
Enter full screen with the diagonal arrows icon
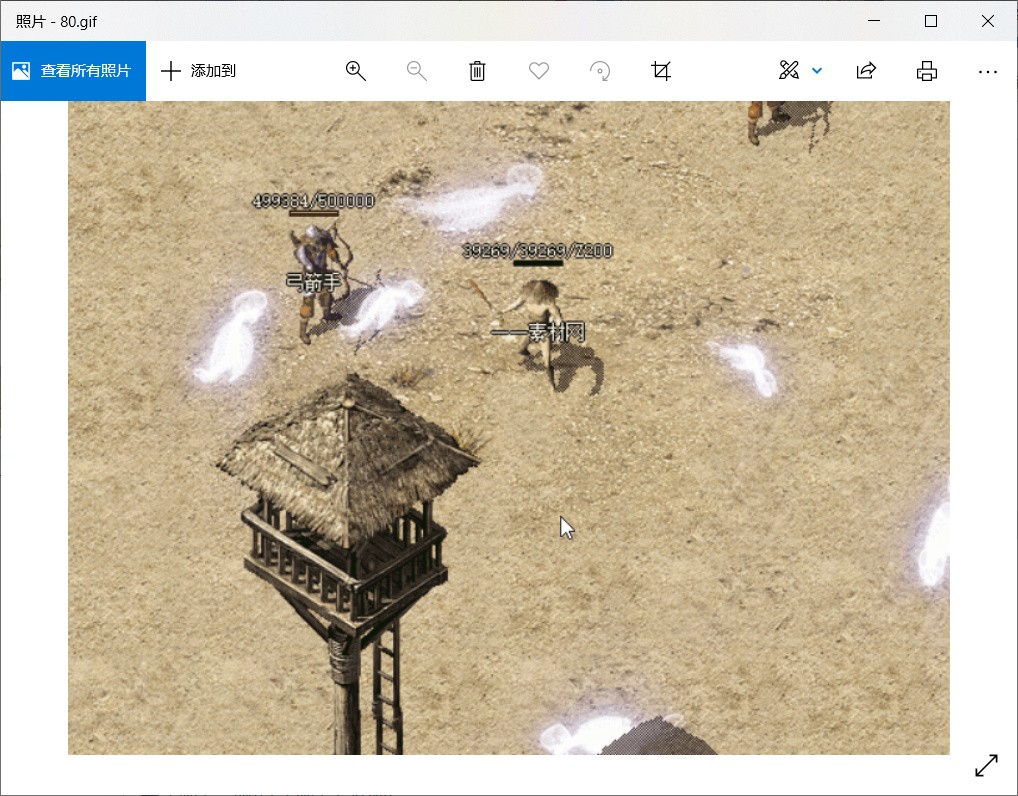pos(986,765)
